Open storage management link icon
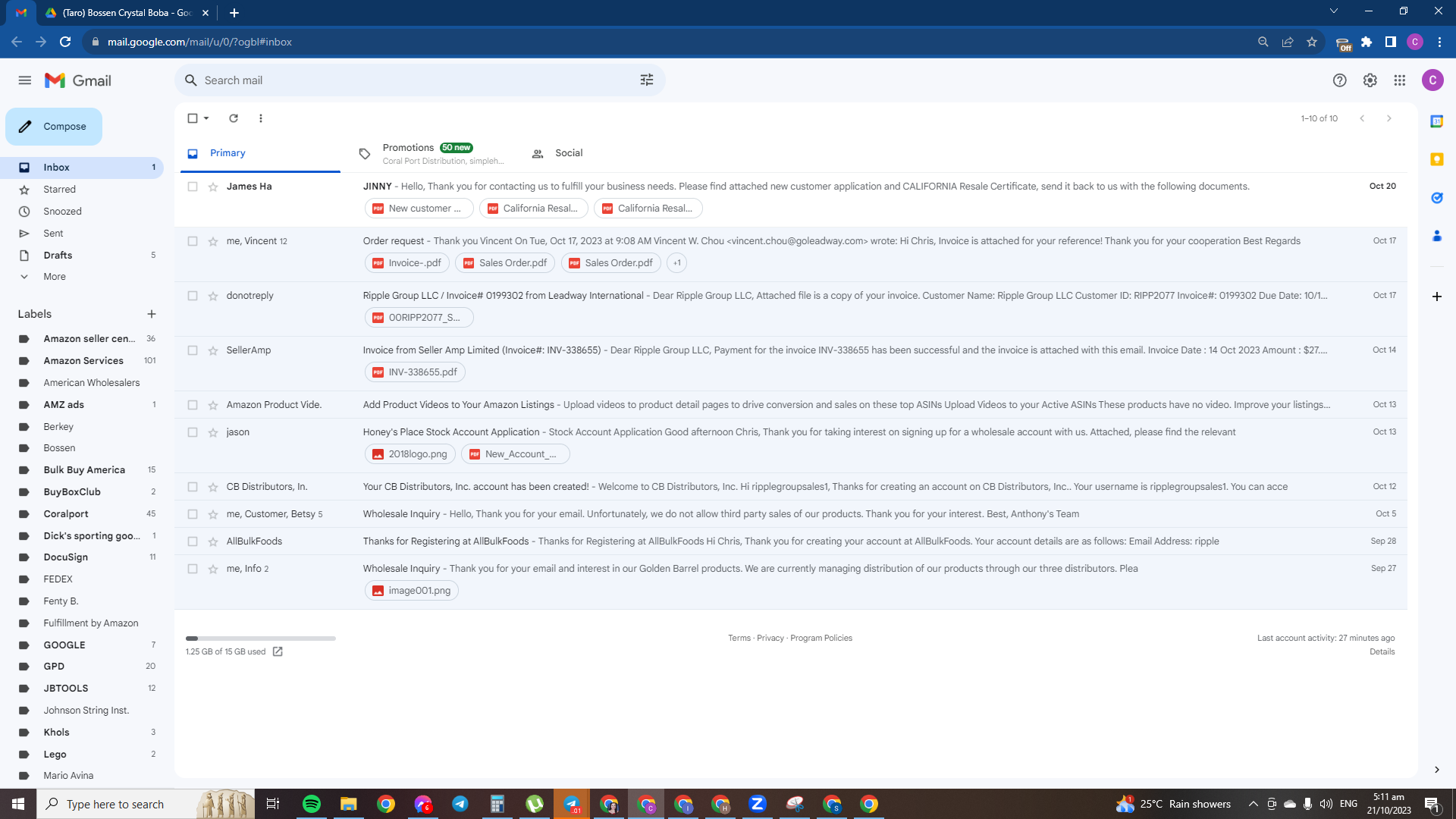 278,651
